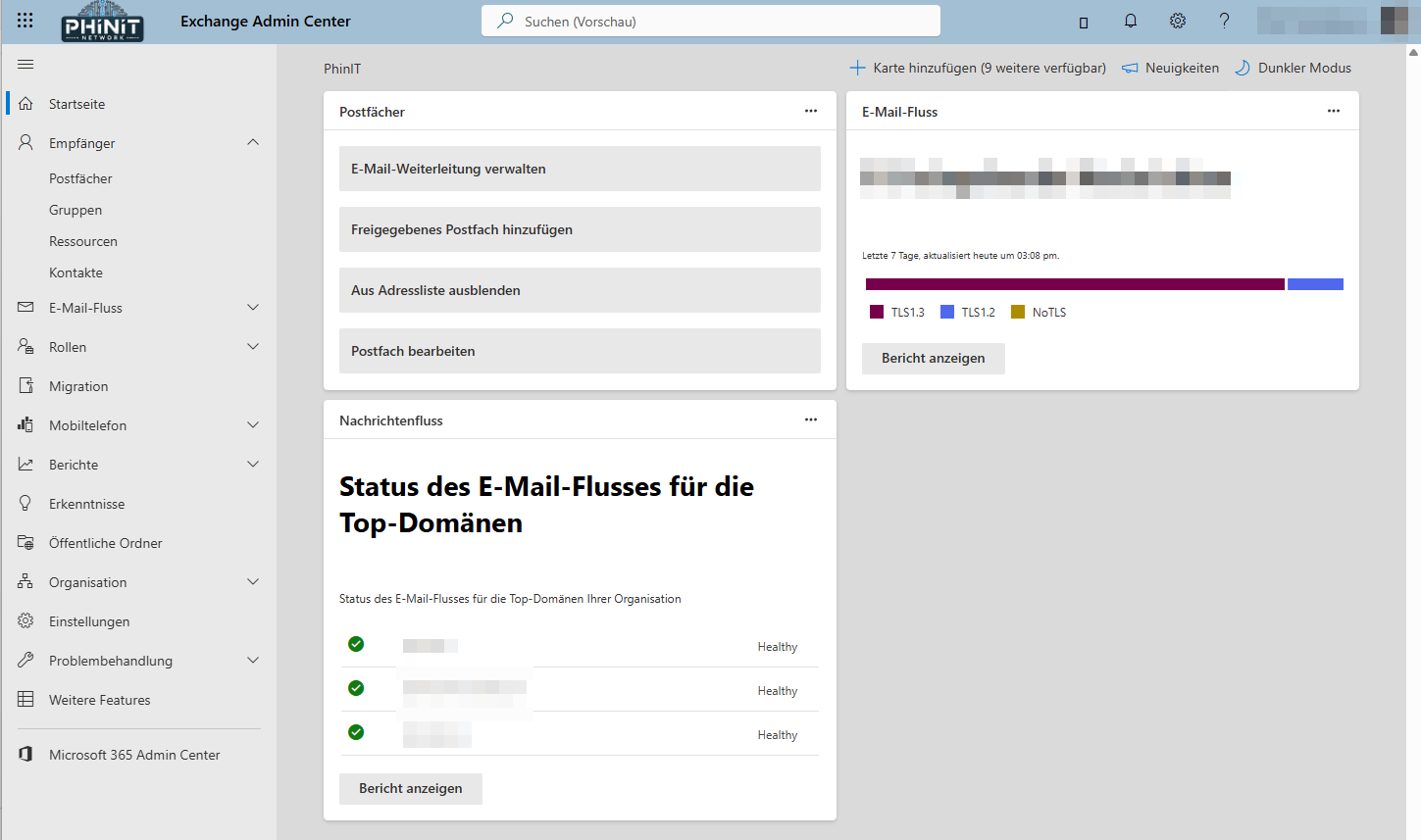Toggle Dunkler Modus
Screen dimensions: 1421x840
click(1294, 68)
